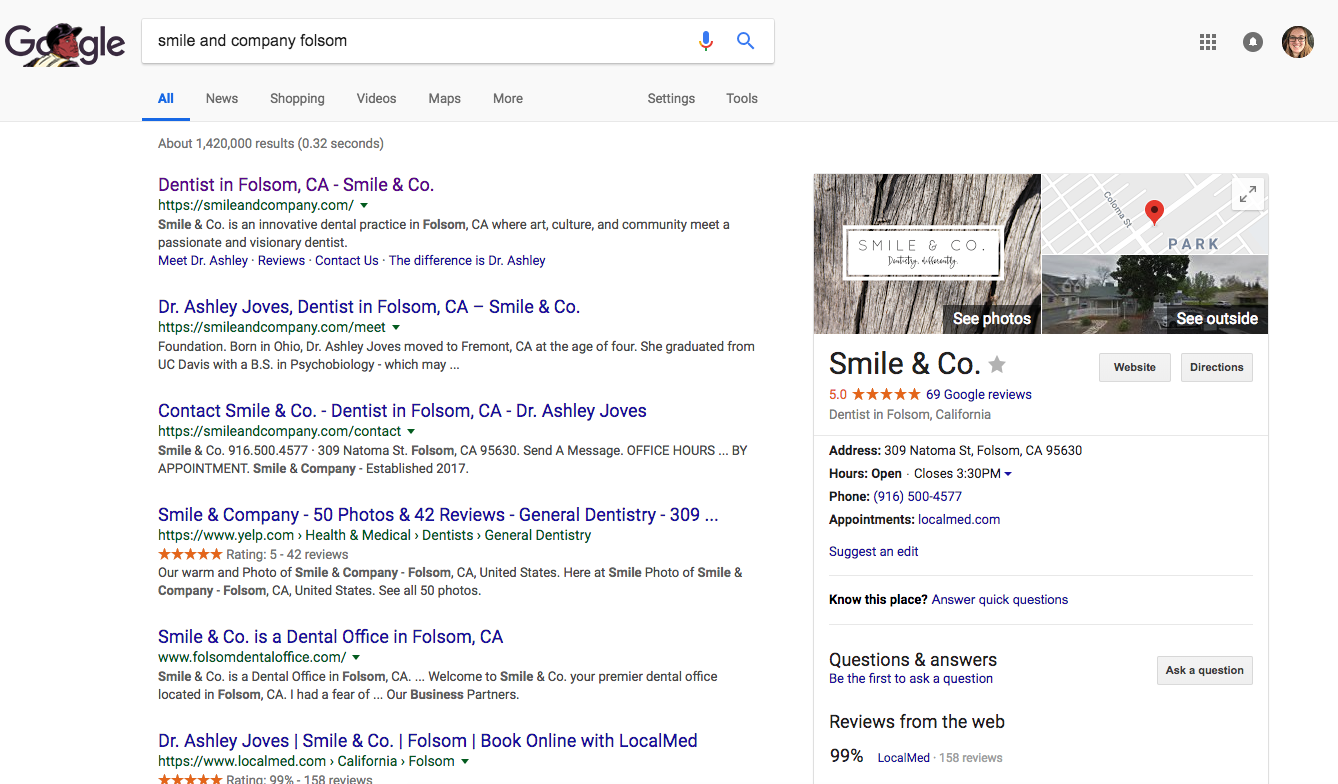The width and height of the screenshot is (1338, 784).
Task: Open dropdown arrow next to smileandcompany.com/contact URL
Action: [412, 431]
